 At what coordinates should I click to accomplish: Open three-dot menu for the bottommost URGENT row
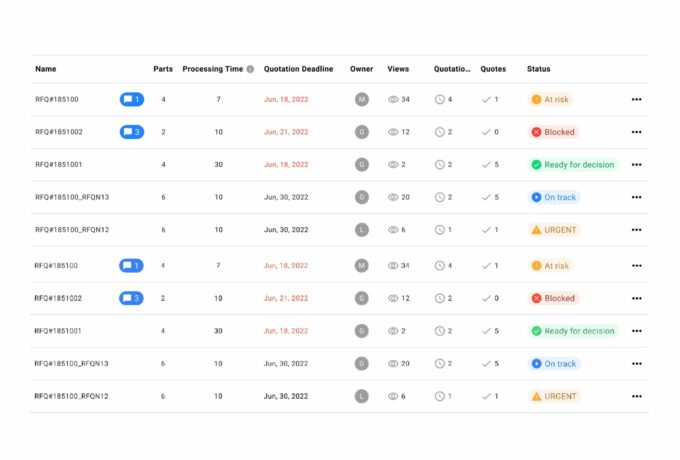click(x=636, y=396)
